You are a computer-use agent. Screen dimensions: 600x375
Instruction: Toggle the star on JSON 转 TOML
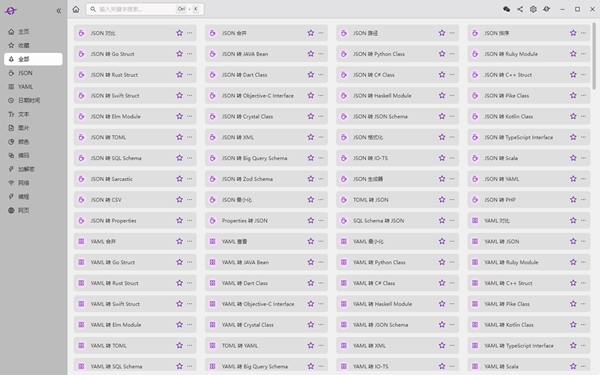click(x=179, y=137)
